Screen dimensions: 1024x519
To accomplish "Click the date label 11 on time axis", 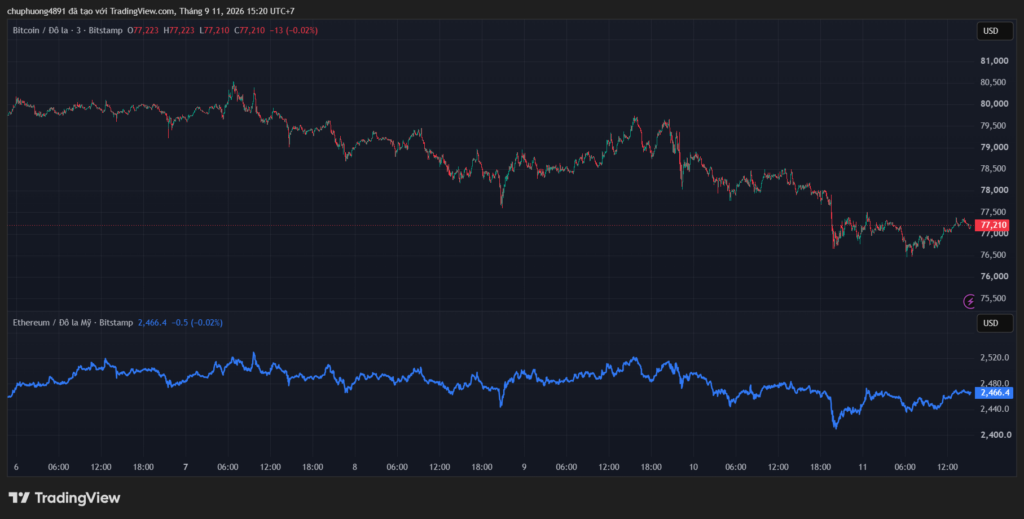I will 862,467.
